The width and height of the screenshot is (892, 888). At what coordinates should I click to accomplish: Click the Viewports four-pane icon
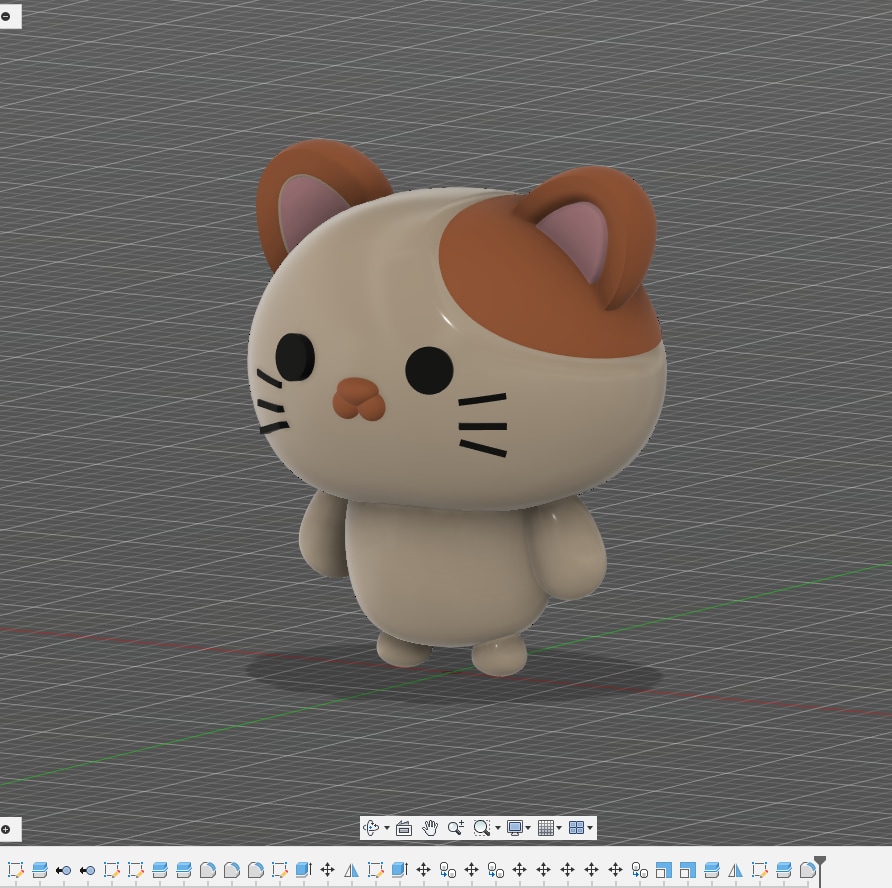tap(576, 828)
